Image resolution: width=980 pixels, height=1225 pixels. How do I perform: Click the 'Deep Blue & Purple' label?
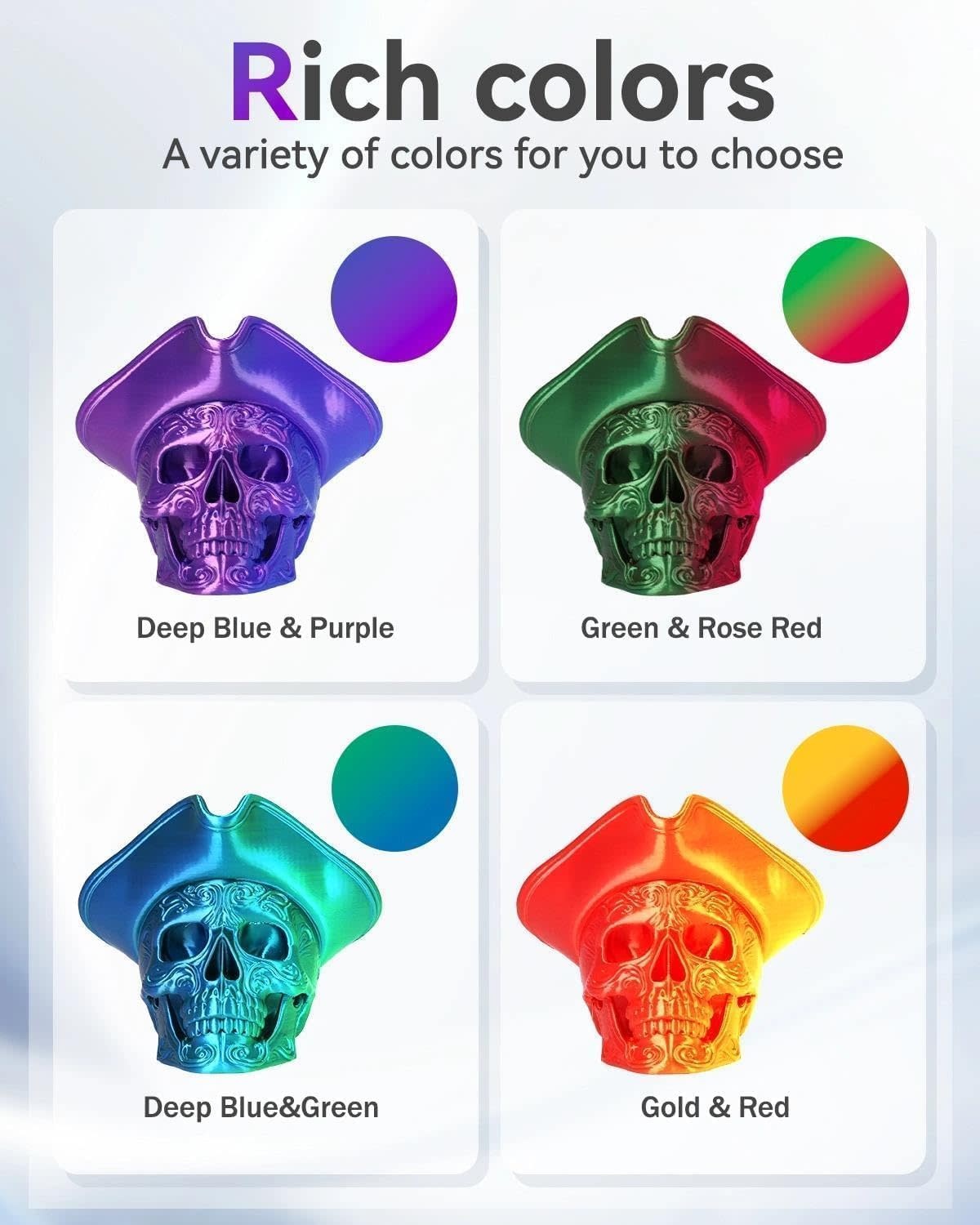(x=265, y=628)
